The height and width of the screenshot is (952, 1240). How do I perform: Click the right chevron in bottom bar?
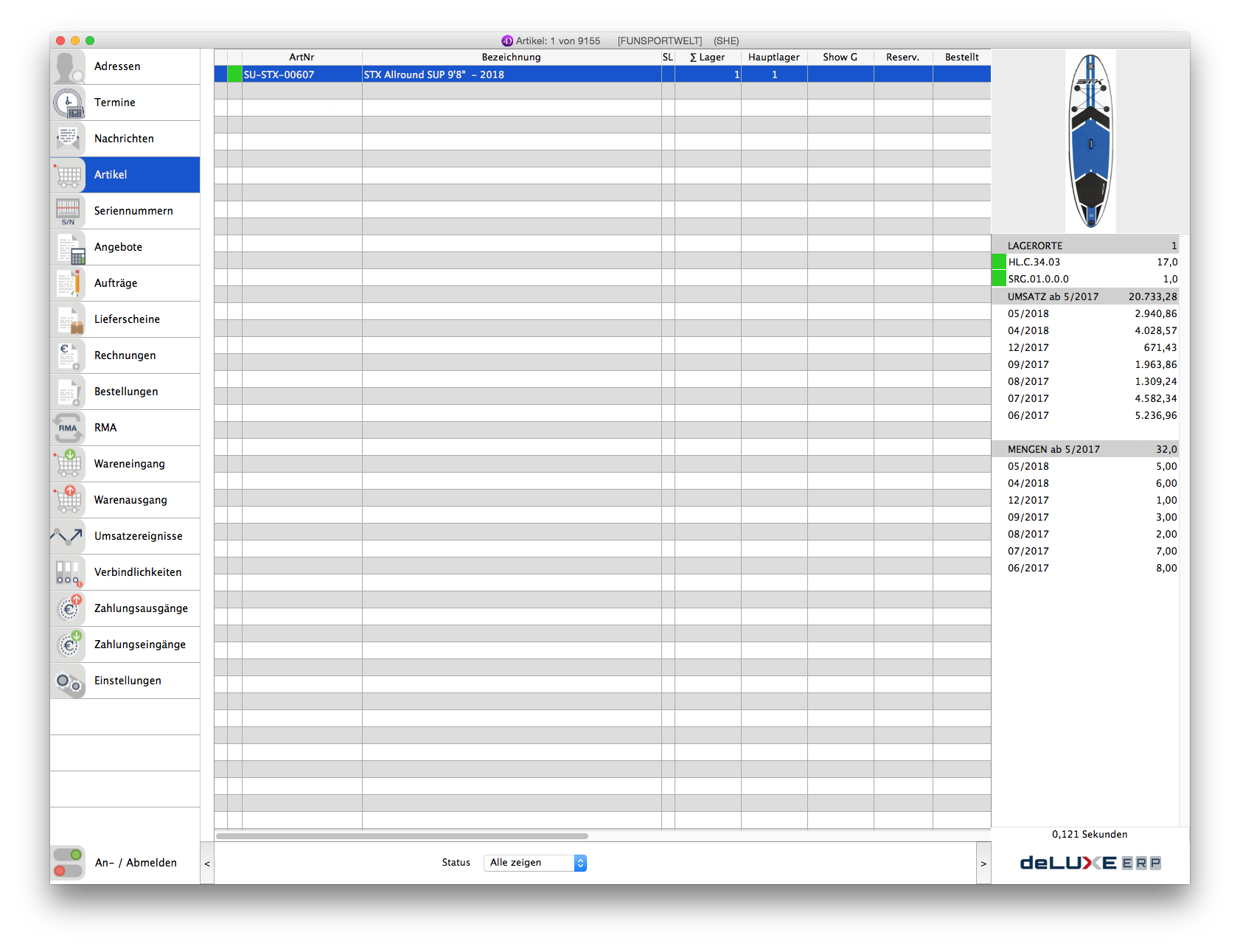(x=983, y=864)
